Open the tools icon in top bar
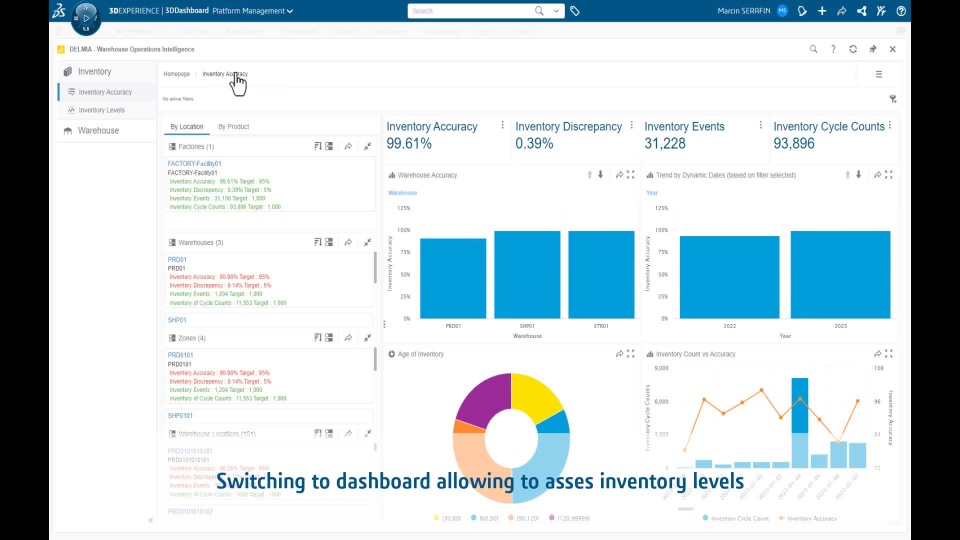The width and height of the screenshot is (960, 540). (881, 10)
